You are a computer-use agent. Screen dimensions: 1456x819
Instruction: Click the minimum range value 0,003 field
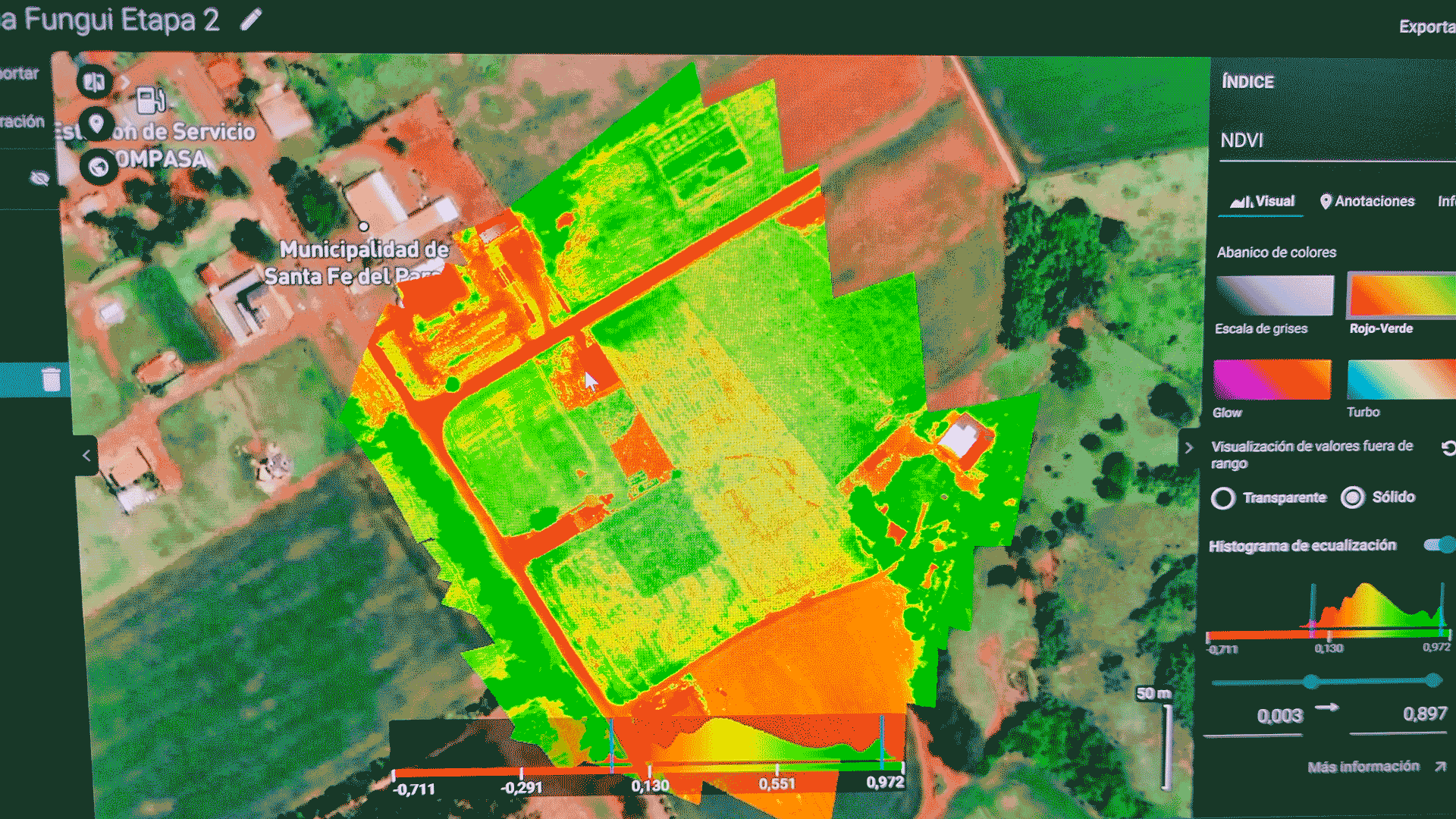1279,715
